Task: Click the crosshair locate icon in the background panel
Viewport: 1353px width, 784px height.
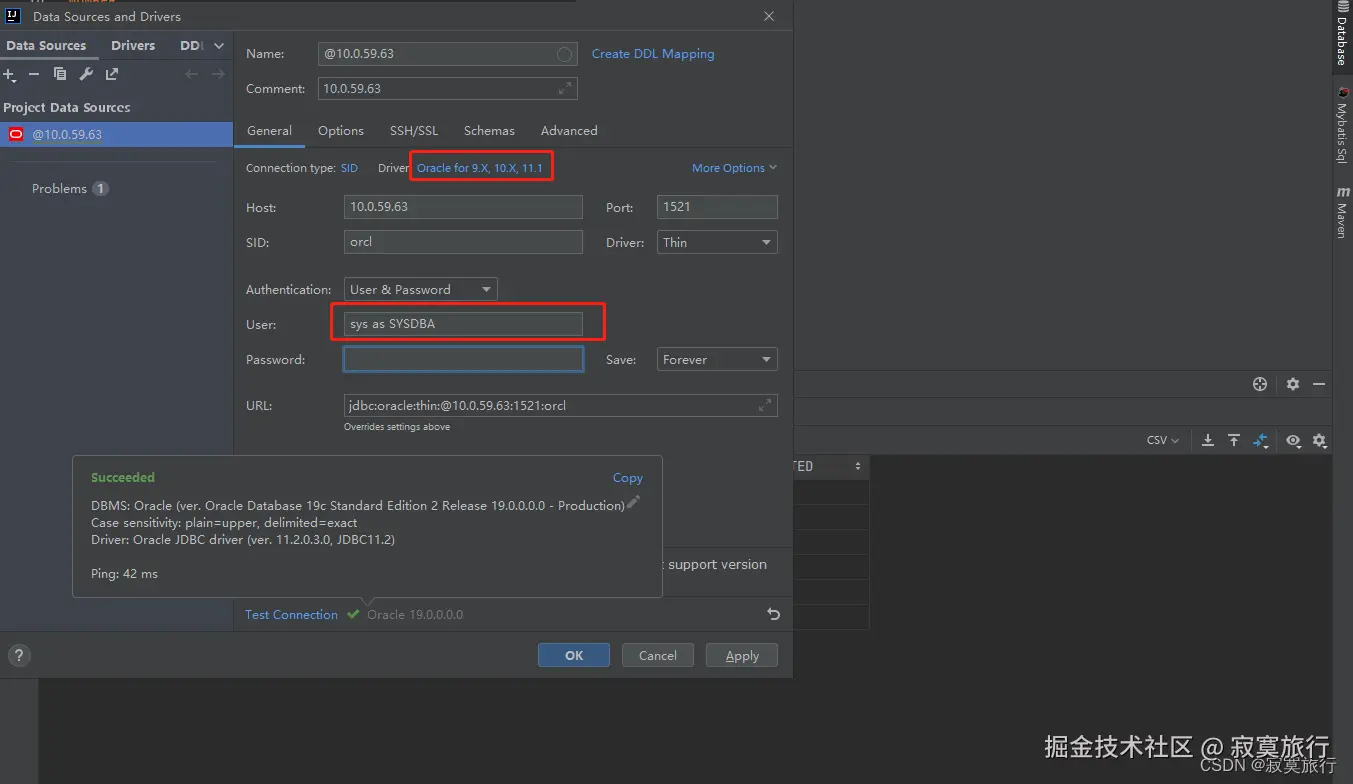Action: click(x=1260, y=384)
